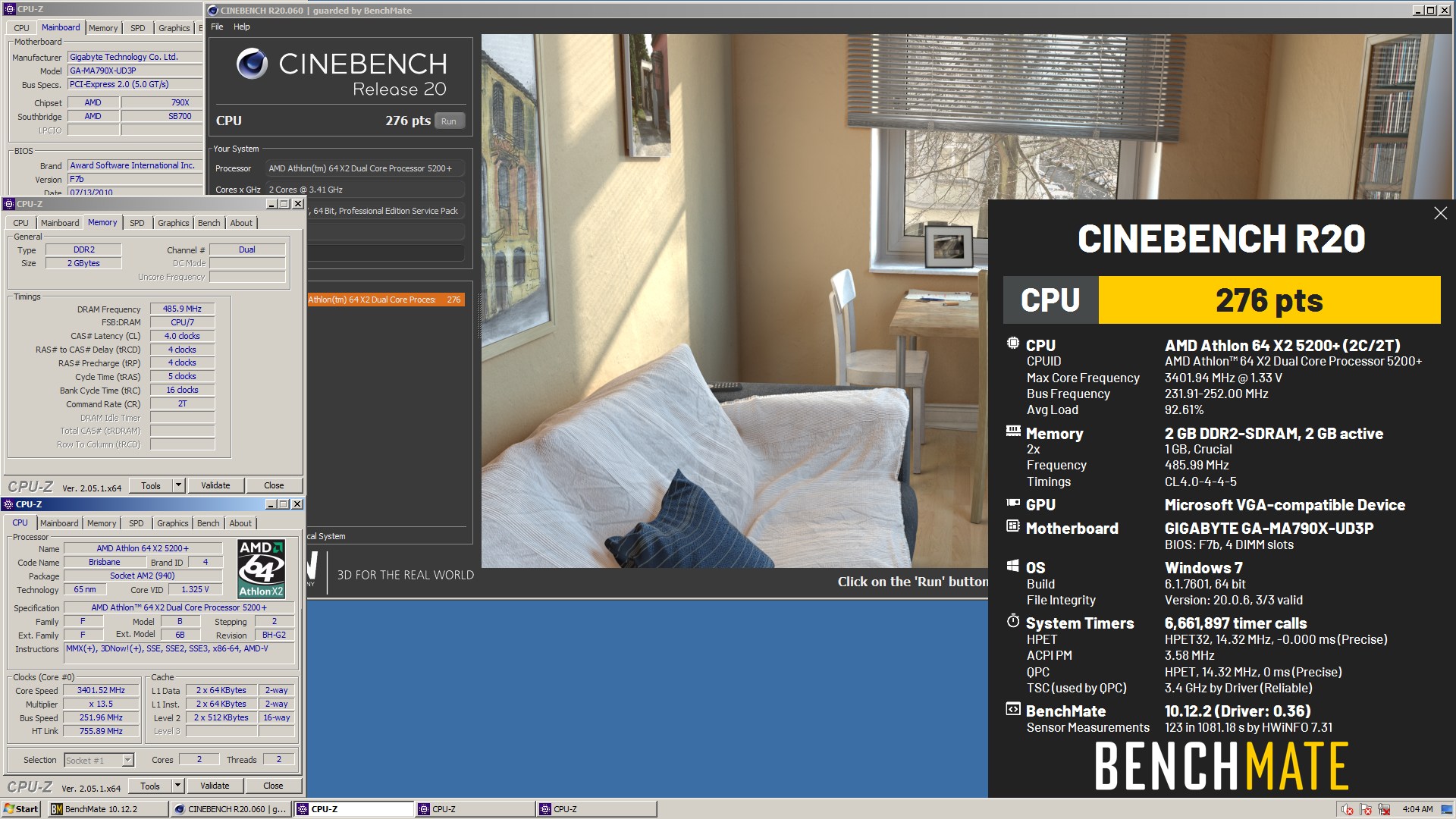The width and height of the screenshot is (1456, 819).
Task: Open Action Center flag tray icon
Action: [1366, 809]
